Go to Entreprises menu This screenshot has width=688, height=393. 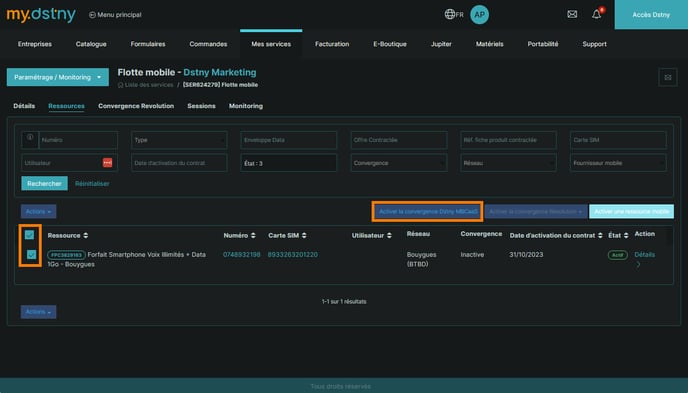coord(35,44)
